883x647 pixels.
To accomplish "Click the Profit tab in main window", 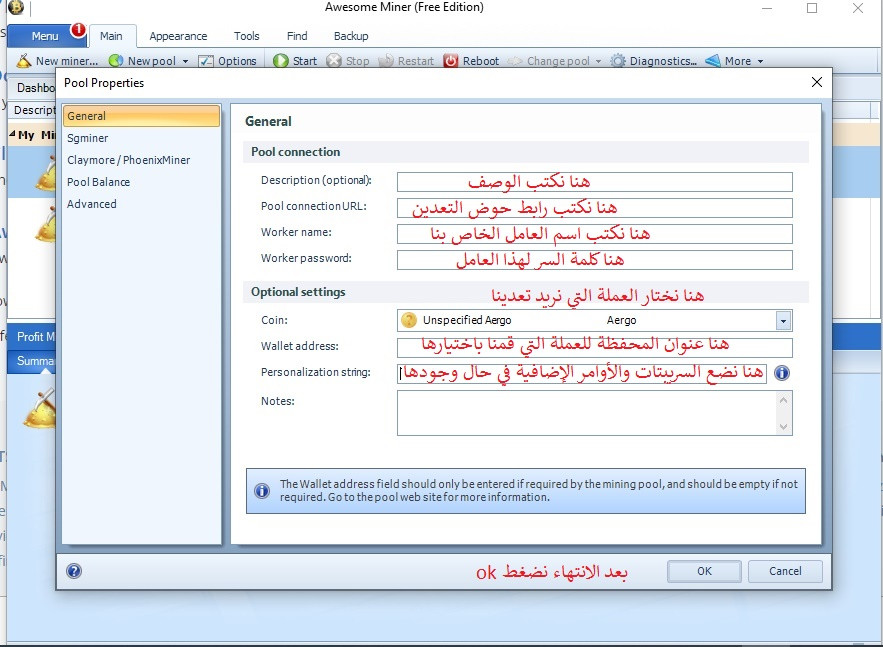I will tap(33, 337).
